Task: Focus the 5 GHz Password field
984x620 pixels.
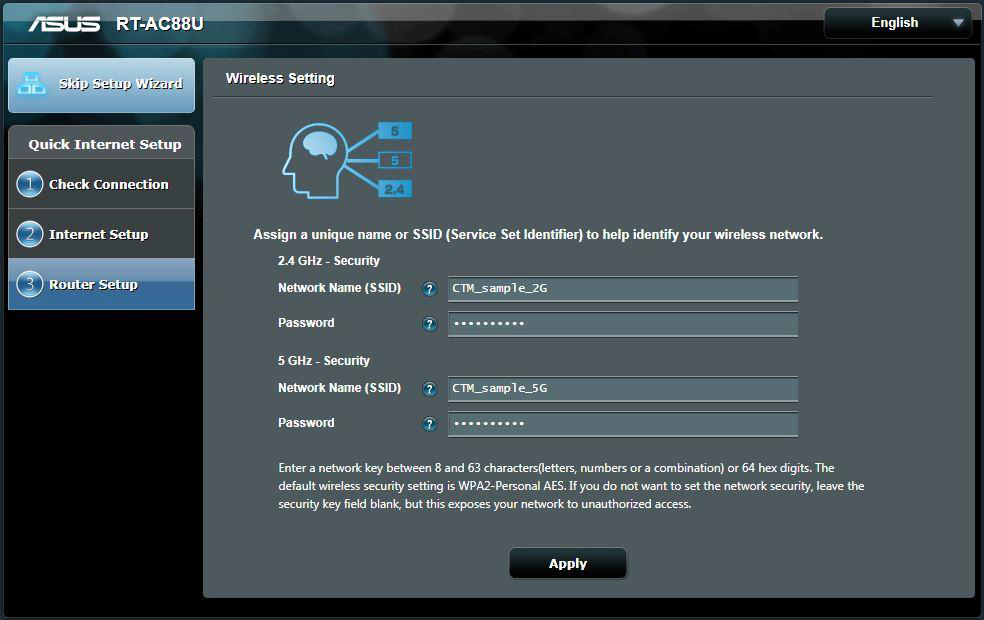Action: [x=623, y=424]
